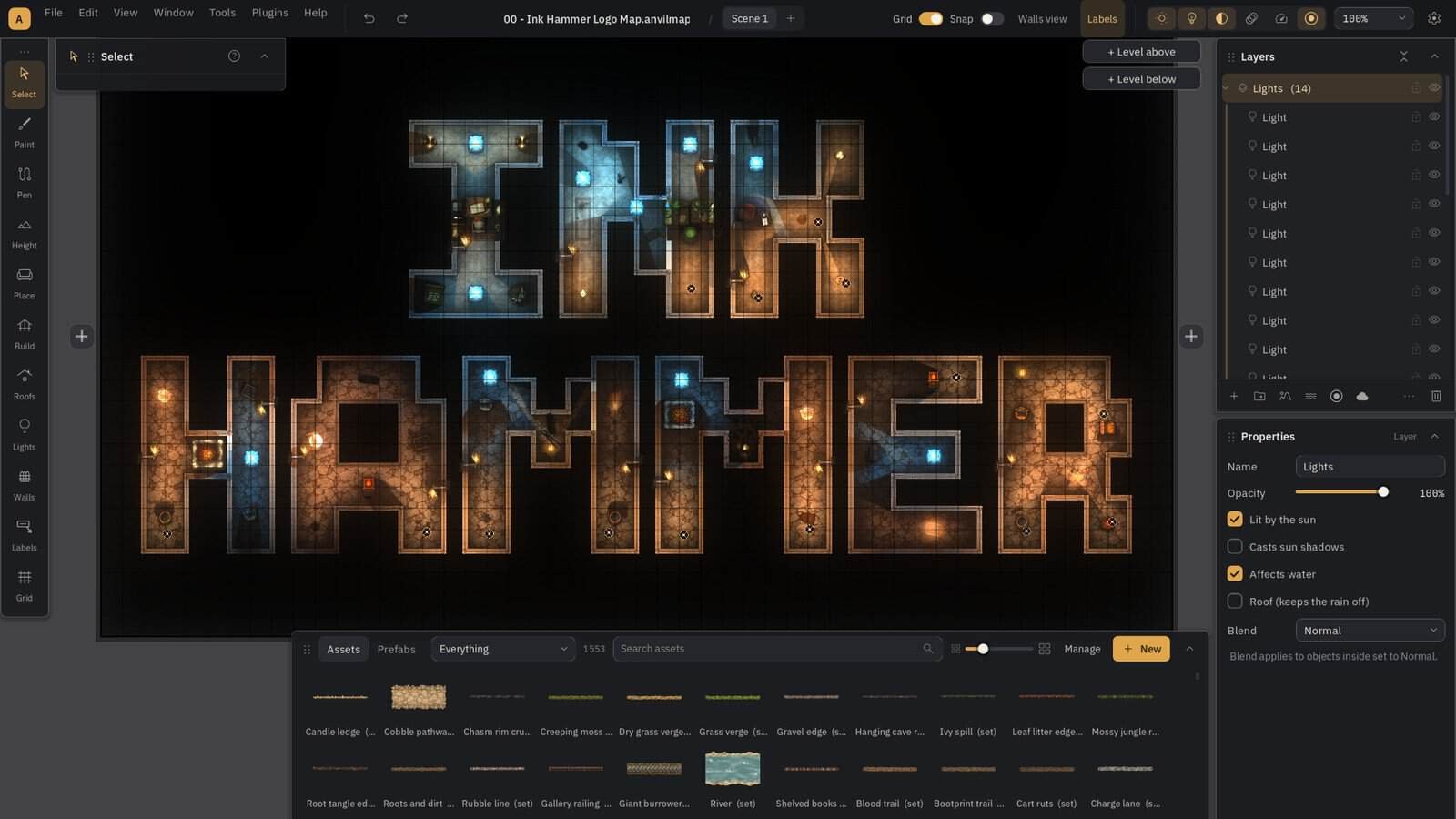The width and height of the screenshot is (1456, 819).
Task: Check Roof (keeps the rain off)
Action: tap(1235, 601)
